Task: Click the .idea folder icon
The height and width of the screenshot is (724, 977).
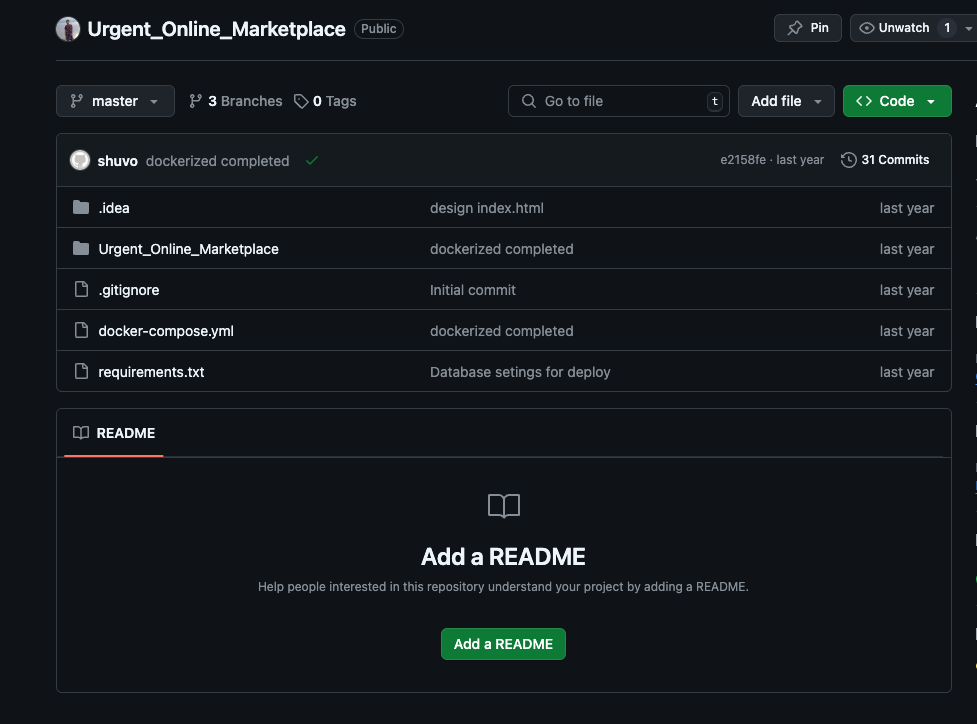Action: click(x=81, y=208)
